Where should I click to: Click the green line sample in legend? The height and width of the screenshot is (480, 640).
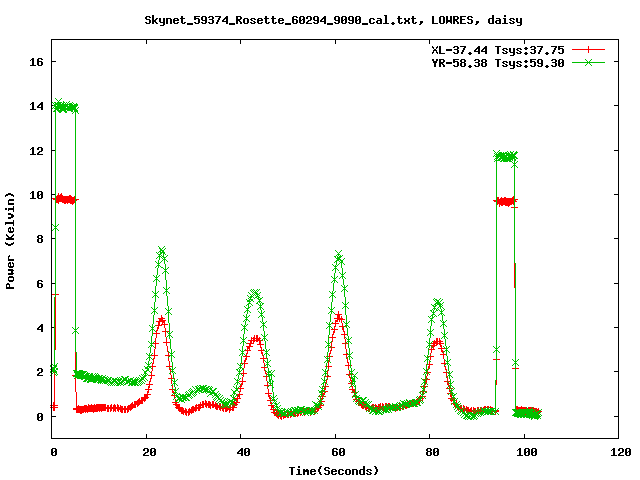[x=588, y=62]
